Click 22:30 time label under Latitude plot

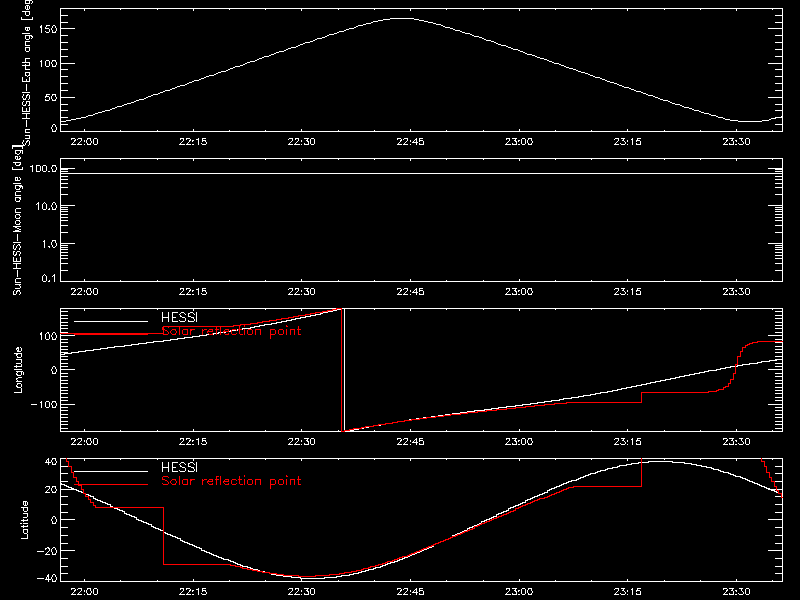coord(302,591)
